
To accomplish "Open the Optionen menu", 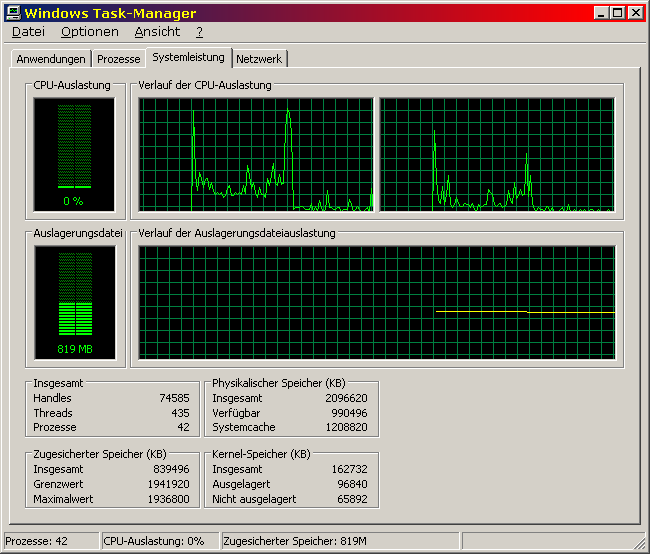I will pos(90,32).
